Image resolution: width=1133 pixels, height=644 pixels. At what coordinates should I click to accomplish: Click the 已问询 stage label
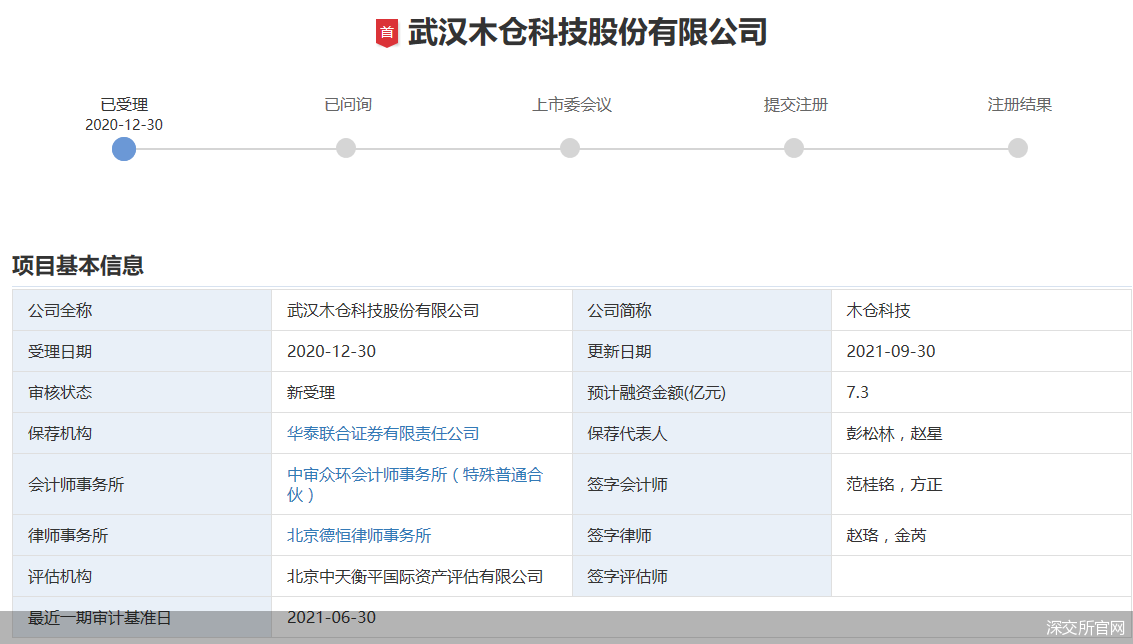(348, 105)
